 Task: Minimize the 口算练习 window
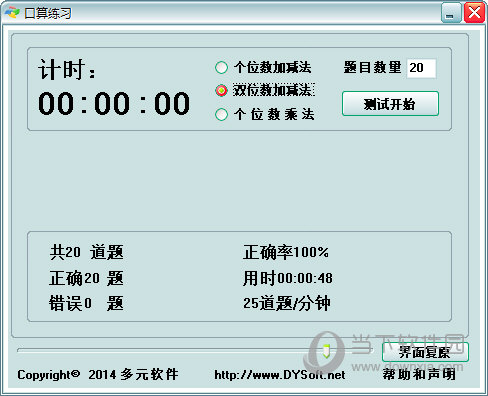pyautogui.click(x=451, y=13)
